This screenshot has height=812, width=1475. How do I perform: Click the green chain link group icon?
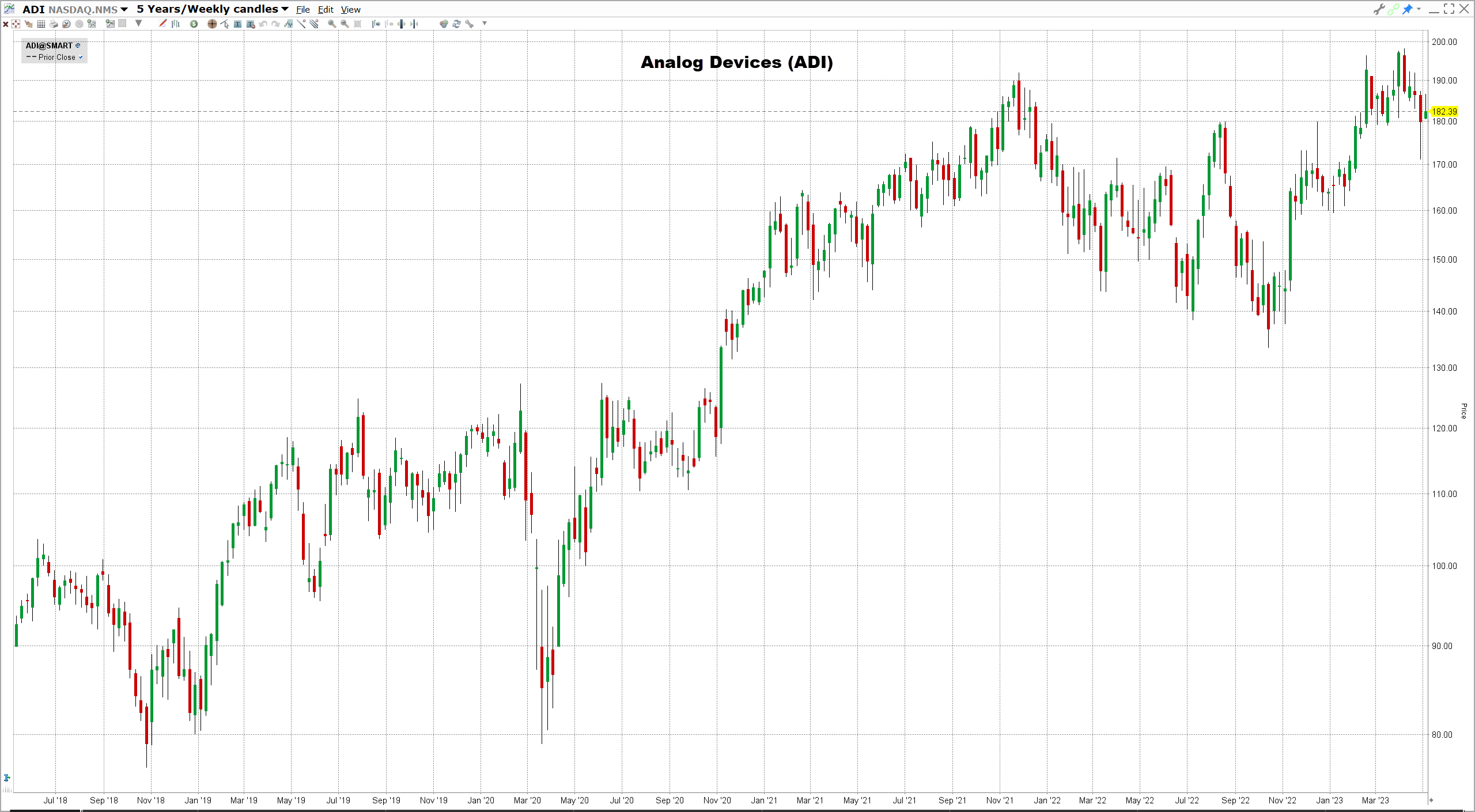(x=1393, y=9)
